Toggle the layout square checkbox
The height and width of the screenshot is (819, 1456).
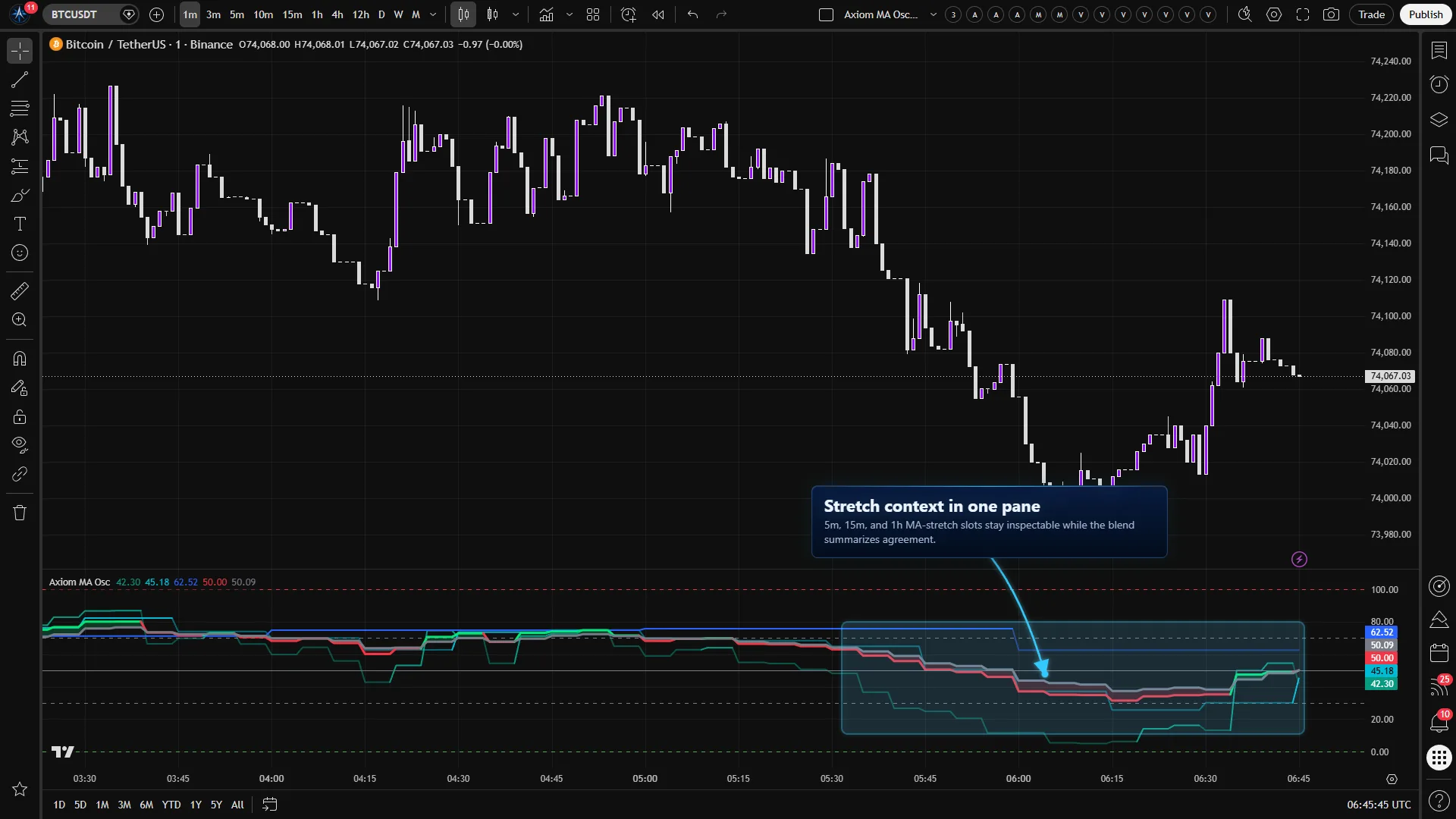[x=827, y=14]
